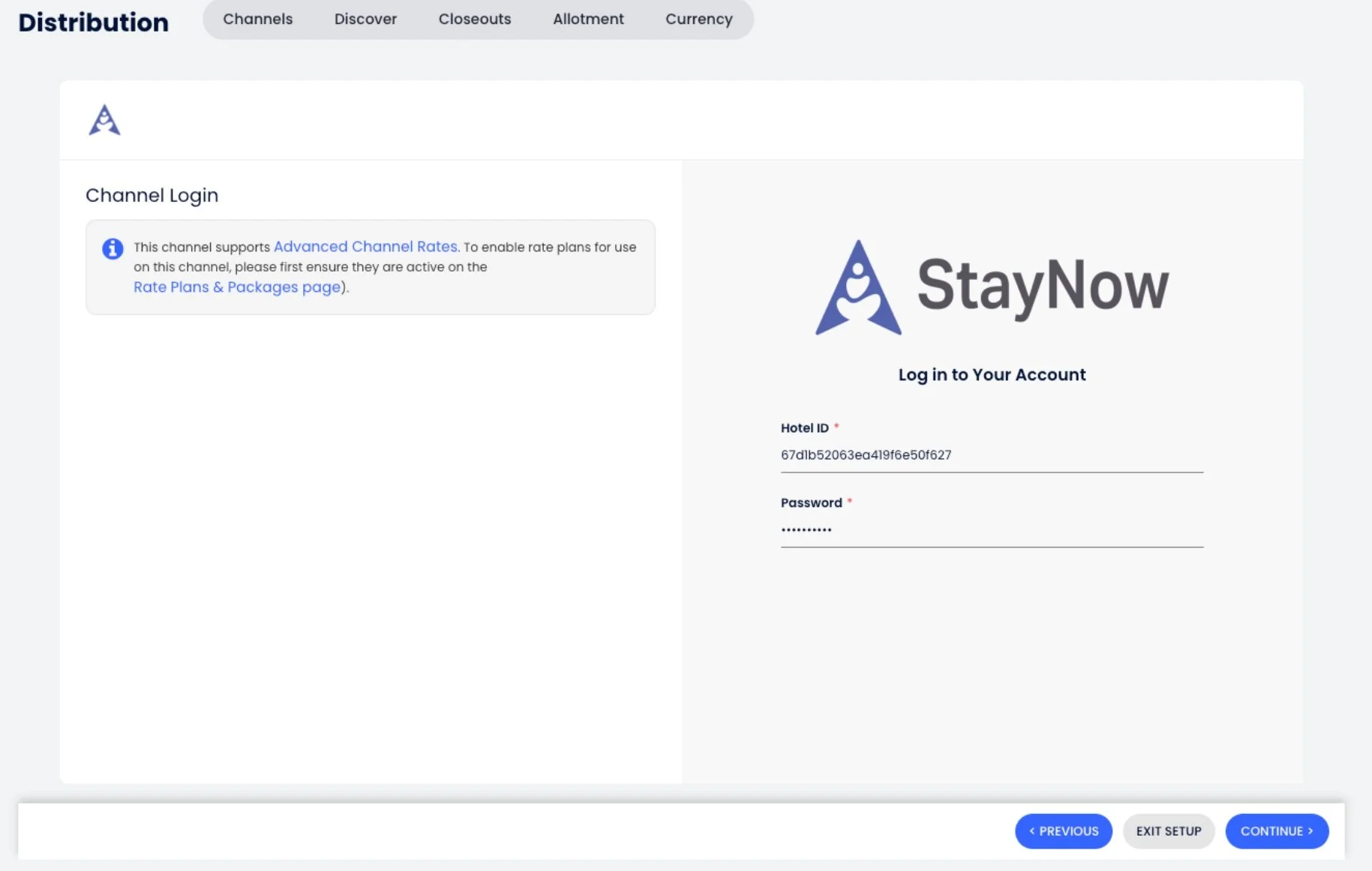The image size is (1372, 871).
Task: Click the Hotel ID label
Action: click(804, 428)
